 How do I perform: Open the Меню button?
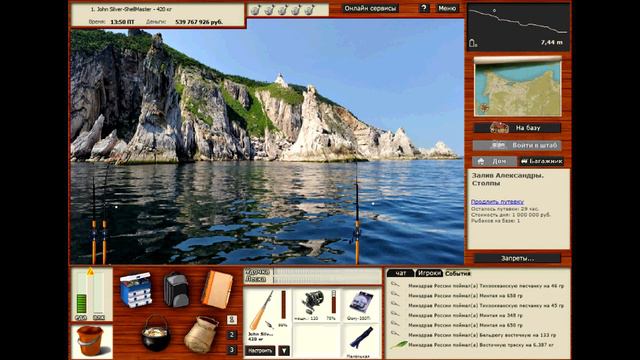[447, 8]
